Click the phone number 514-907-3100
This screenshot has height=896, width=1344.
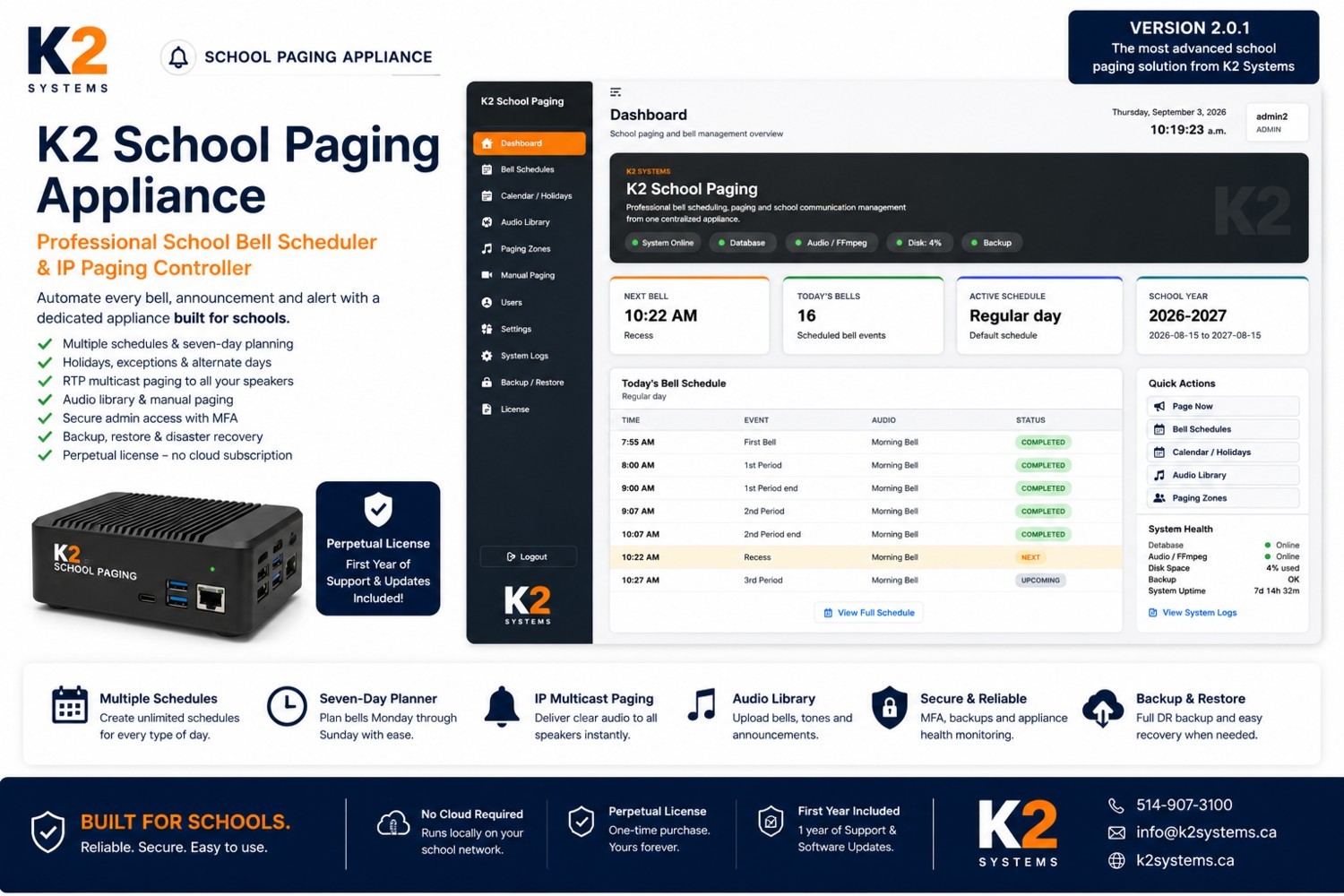click(1184, 806)
